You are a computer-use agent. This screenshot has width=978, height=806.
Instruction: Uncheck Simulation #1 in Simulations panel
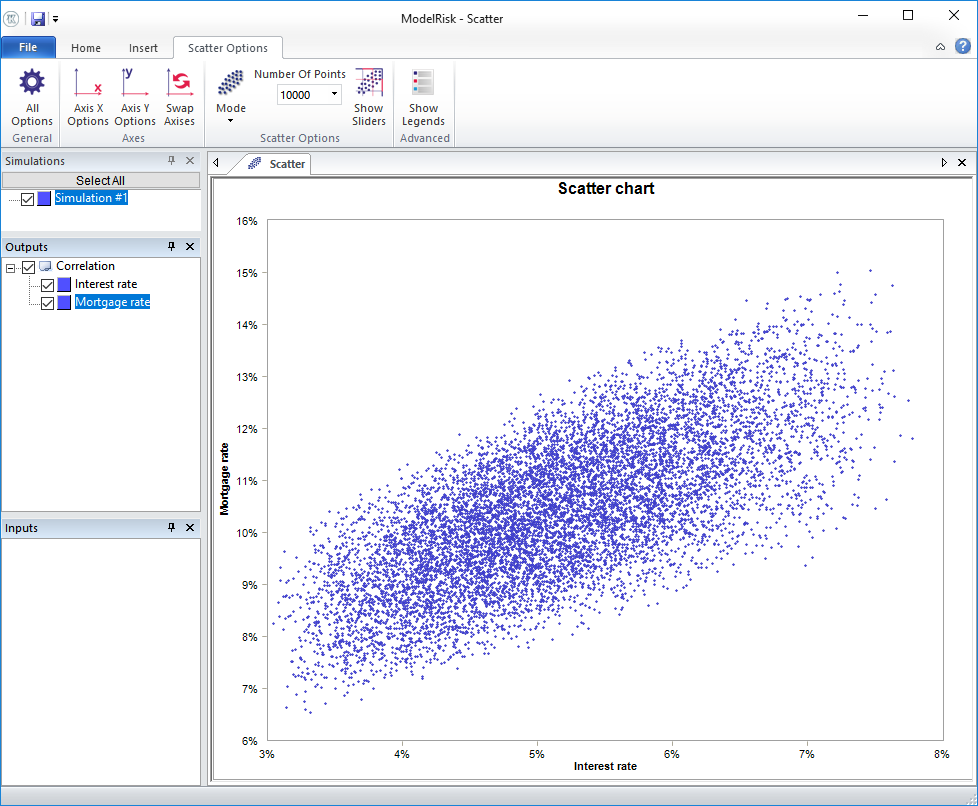(27, 198)
